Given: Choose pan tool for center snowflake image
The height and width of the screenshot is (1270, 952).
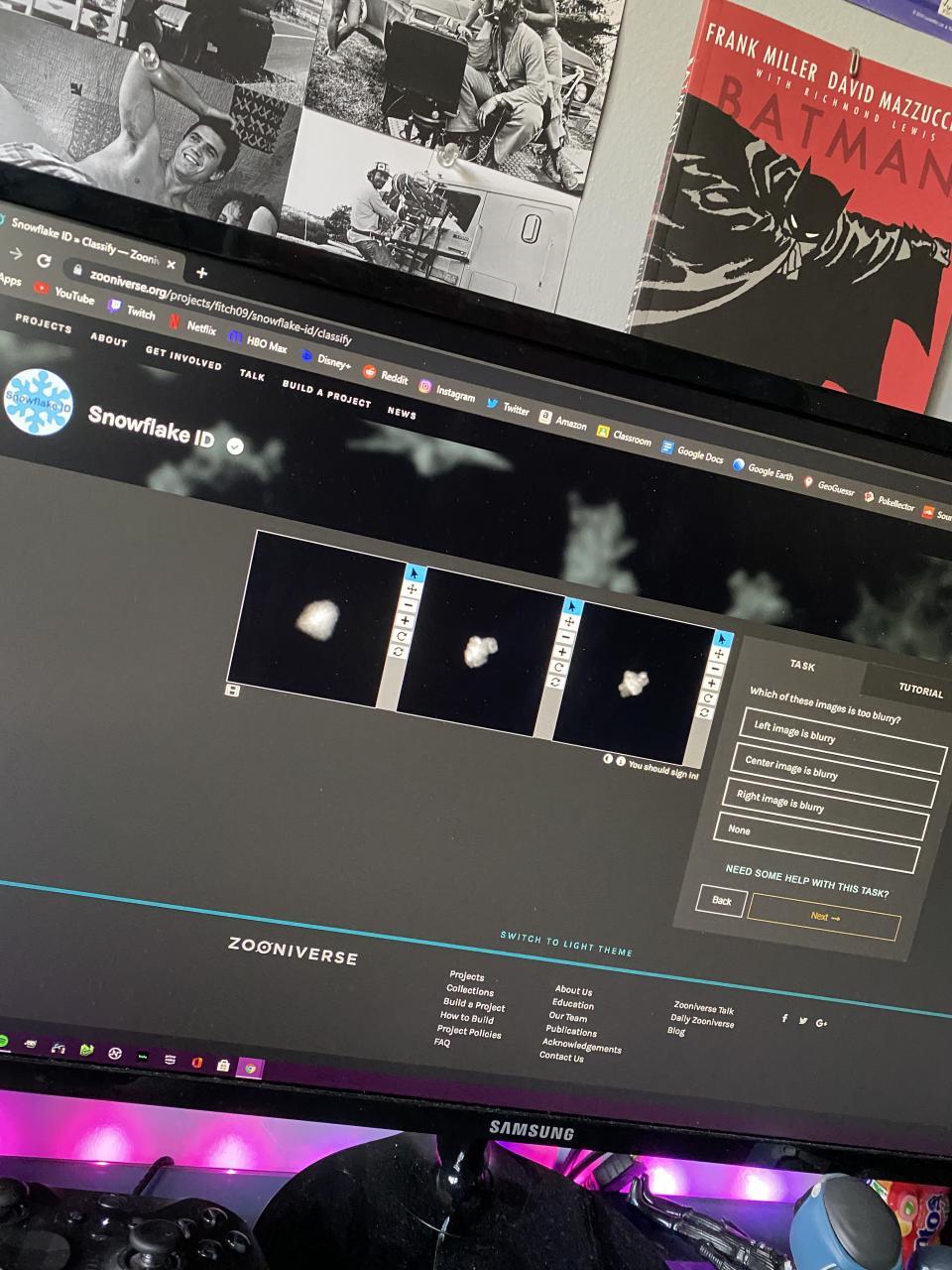Looking at the screenshot, I should coord(569,622).
